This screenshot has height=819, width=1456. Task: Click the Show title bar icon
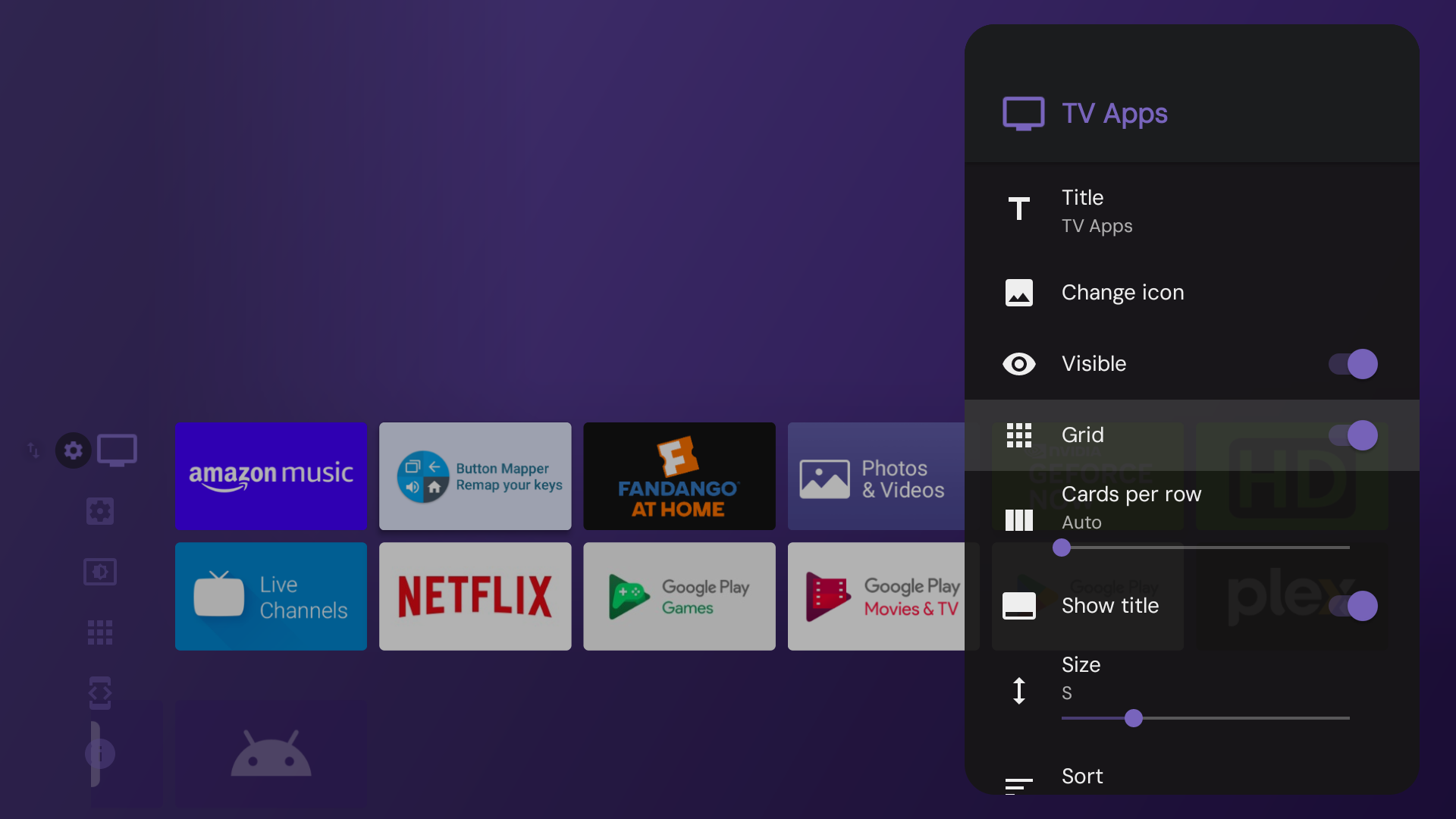tap(1019, 606)
